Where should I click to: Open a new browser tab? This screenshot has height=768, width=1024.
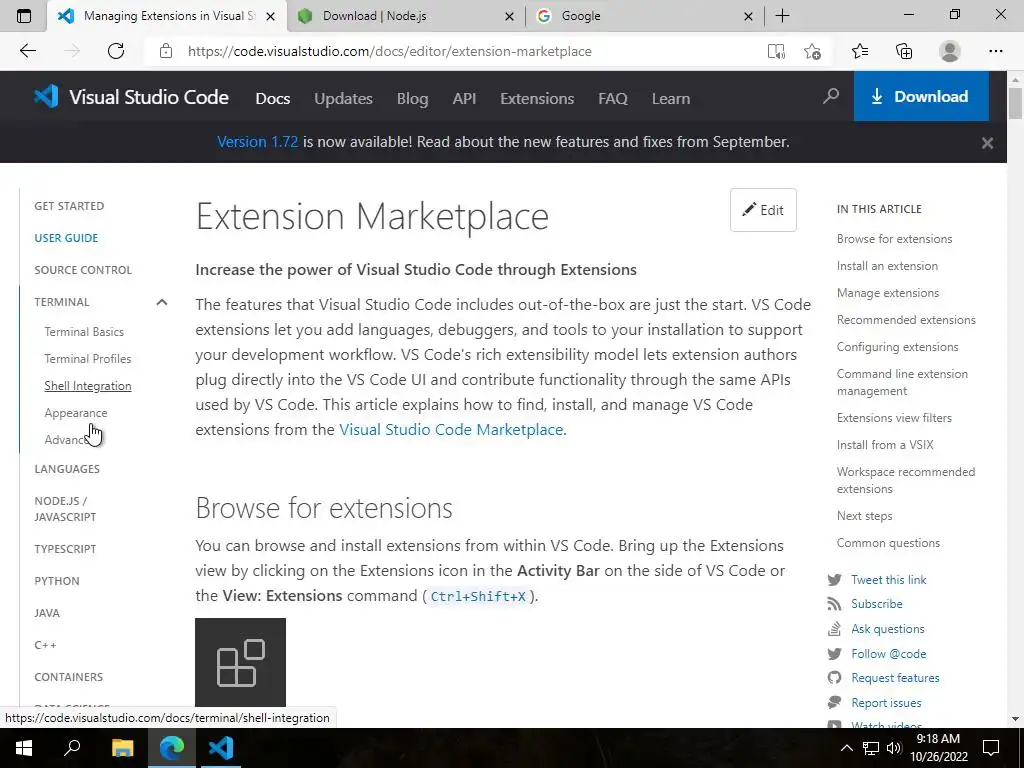pos(782,16)
